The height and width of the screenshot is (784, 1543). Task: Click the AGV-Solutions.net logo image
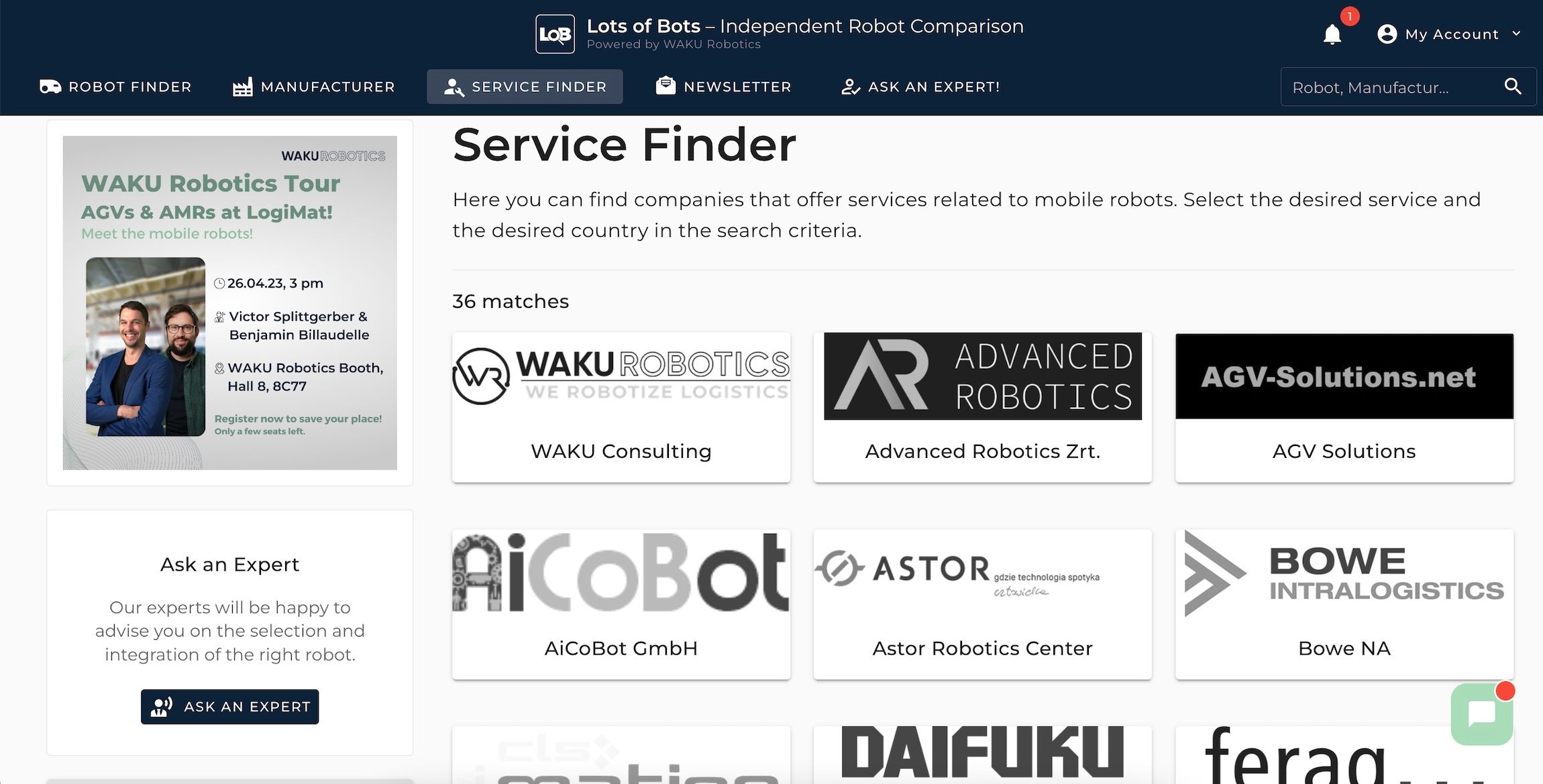click(x=1344, y=376)
